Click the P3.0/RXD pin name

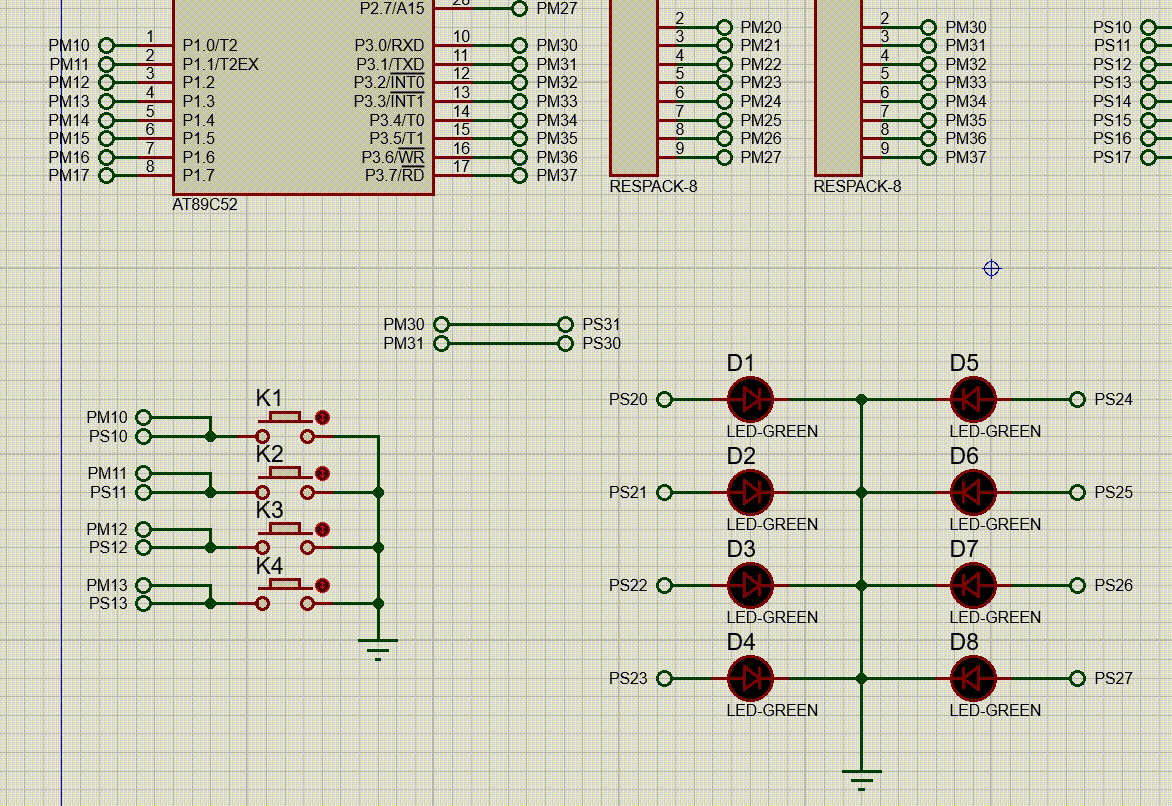389,46
